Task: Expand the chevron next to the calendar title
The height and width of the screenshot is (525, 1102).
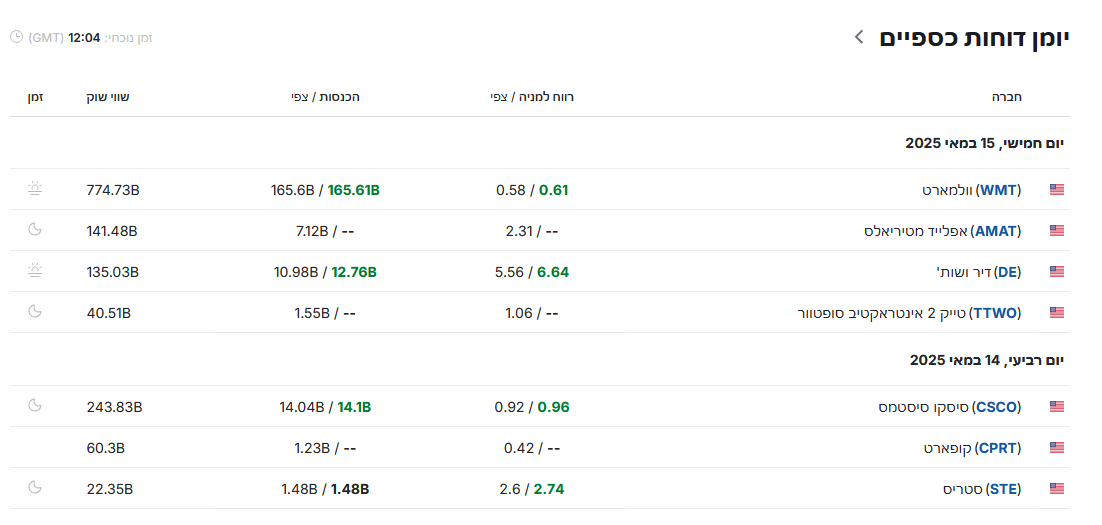Action: [858, 37]
